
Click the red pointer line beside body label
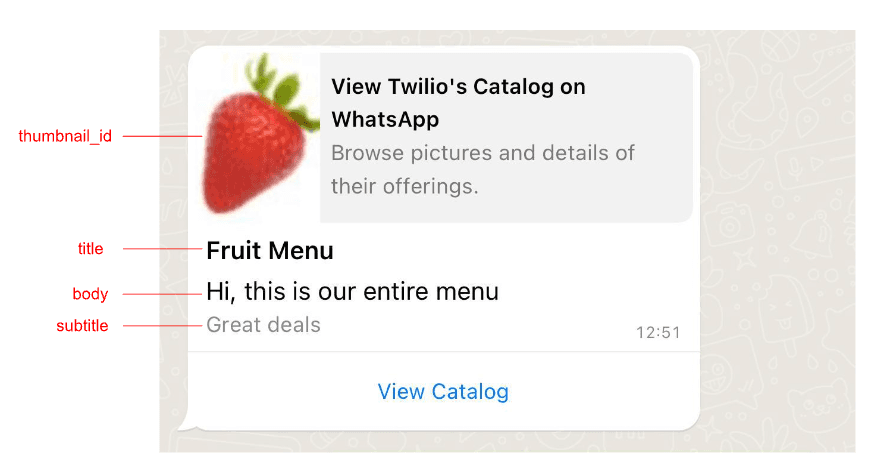[x=164, y=294]
